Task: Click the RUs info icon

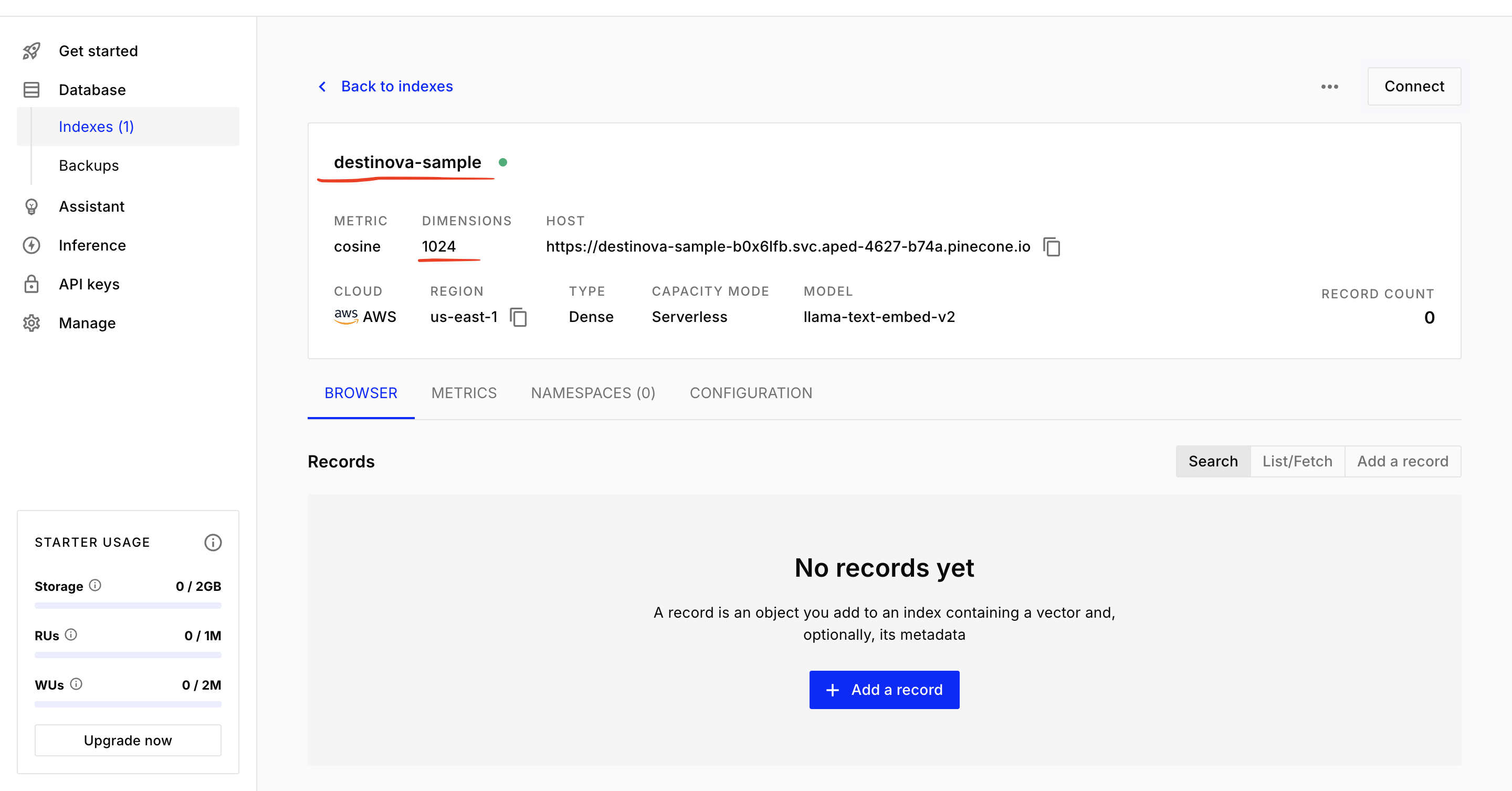Action: pos(71,635)
